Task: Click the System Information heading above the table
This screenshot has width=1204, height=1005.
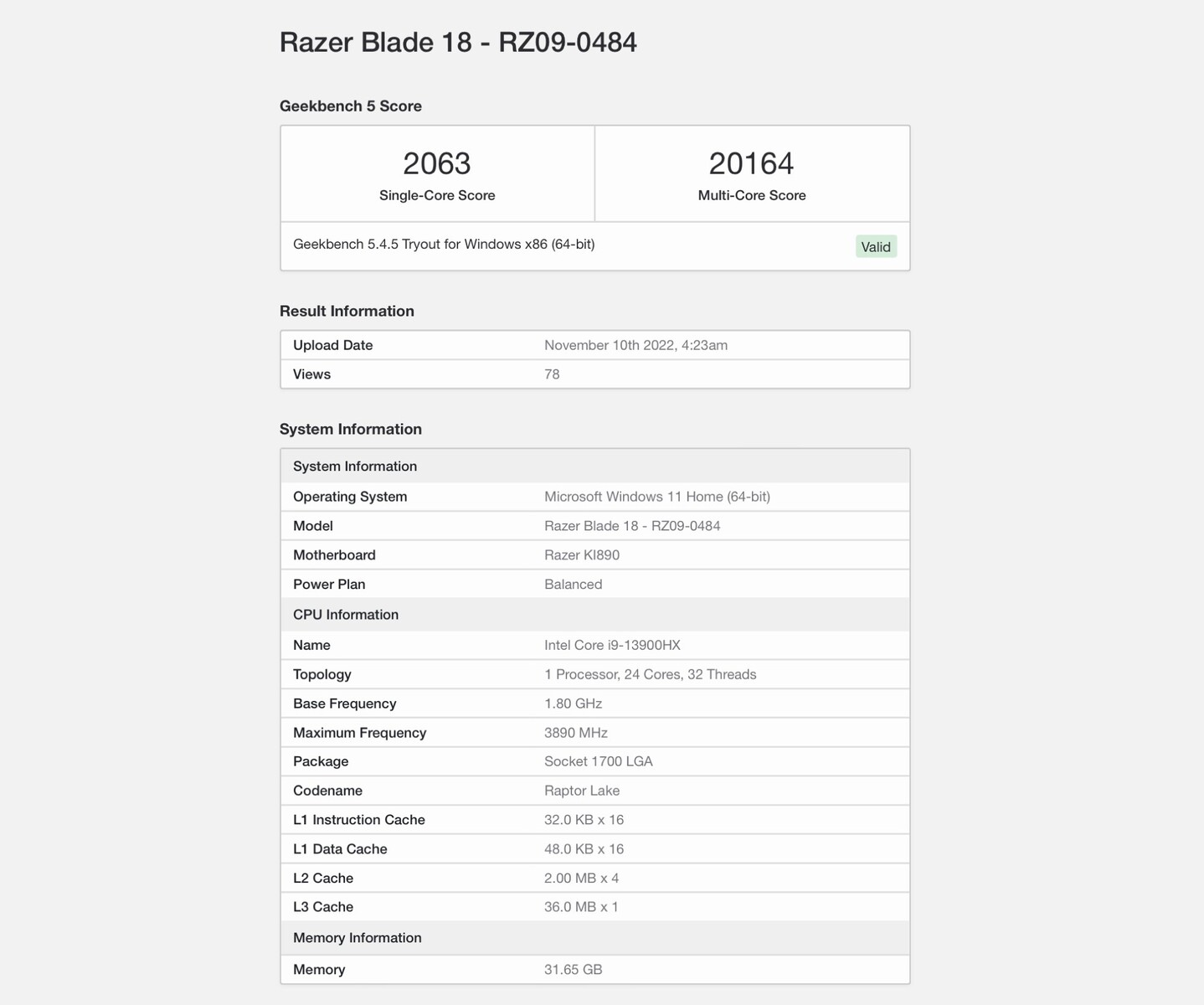Action: pos(351,430)
